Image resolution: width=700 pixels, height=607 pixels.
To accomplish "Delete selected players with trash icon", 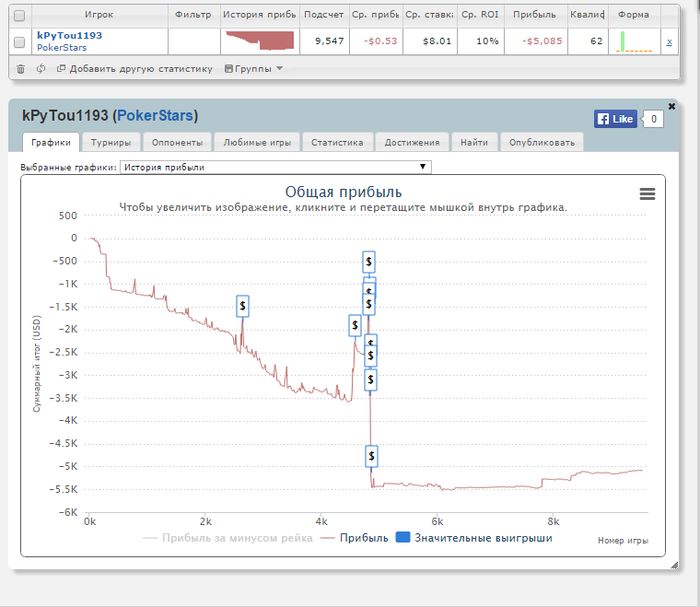I will (21, 69).
